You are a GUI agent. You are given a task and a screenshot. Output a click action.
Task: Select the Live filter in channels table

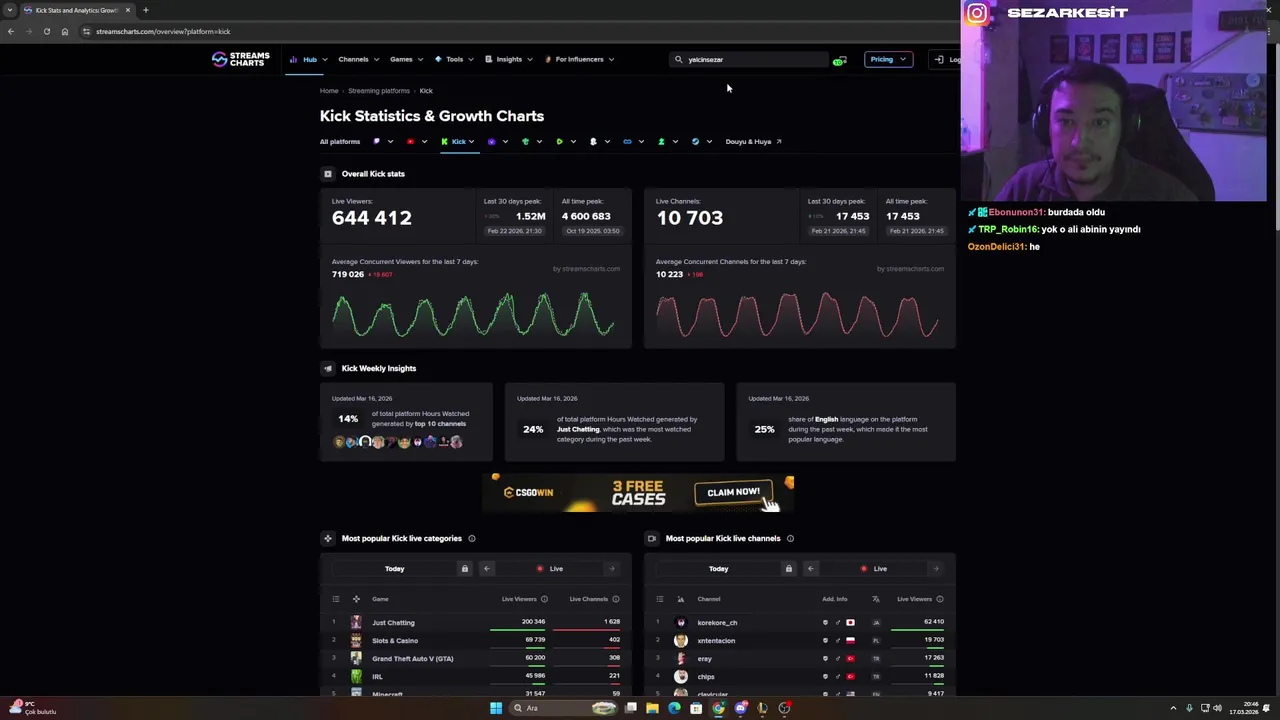click(874, 568)
